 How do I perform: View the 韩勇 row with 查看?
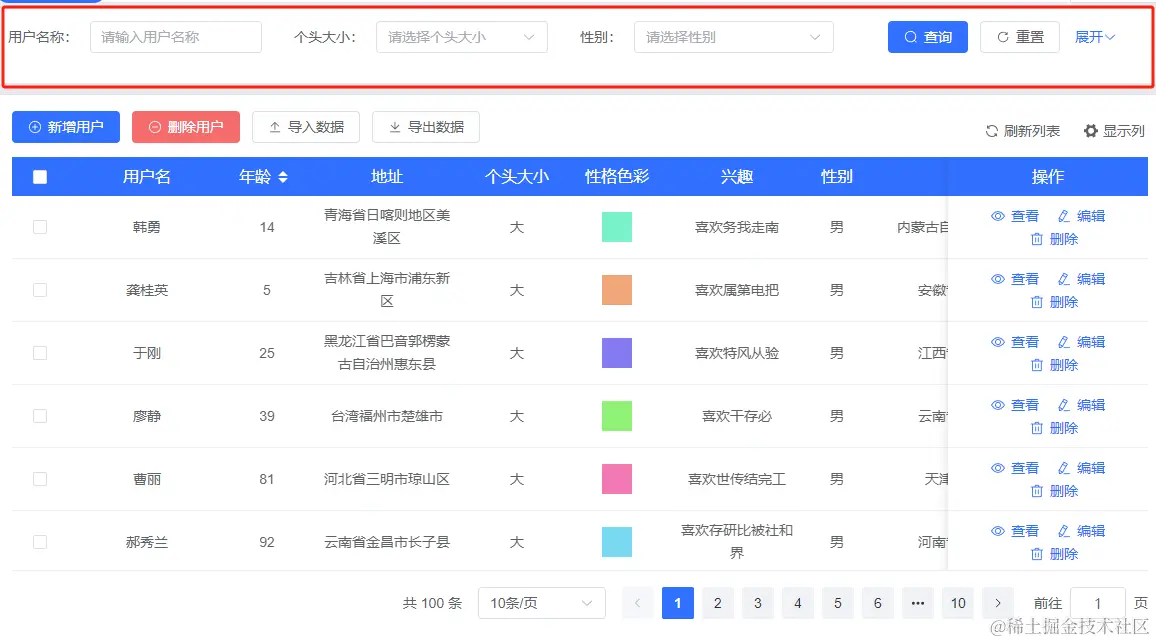coord(1015,216)
